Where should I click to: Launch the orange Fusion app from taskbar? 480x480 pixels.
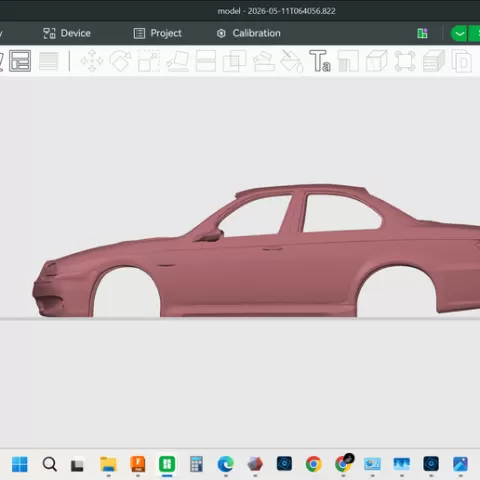coord(138,464)
